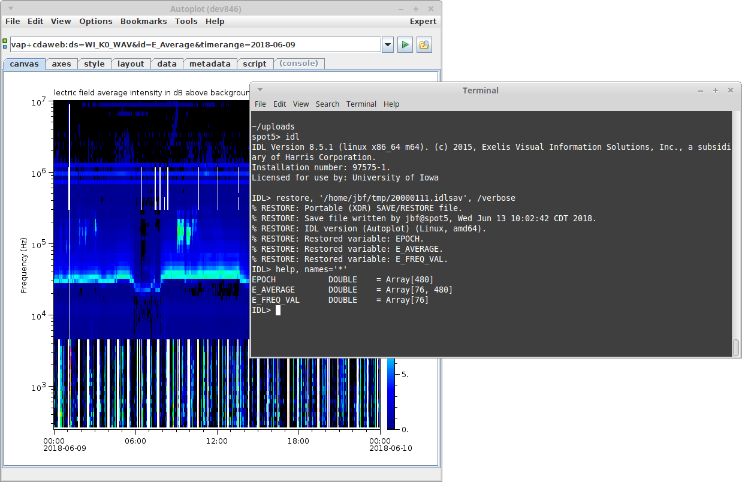Open Autoplot Help menu

[x=214, y=21]
